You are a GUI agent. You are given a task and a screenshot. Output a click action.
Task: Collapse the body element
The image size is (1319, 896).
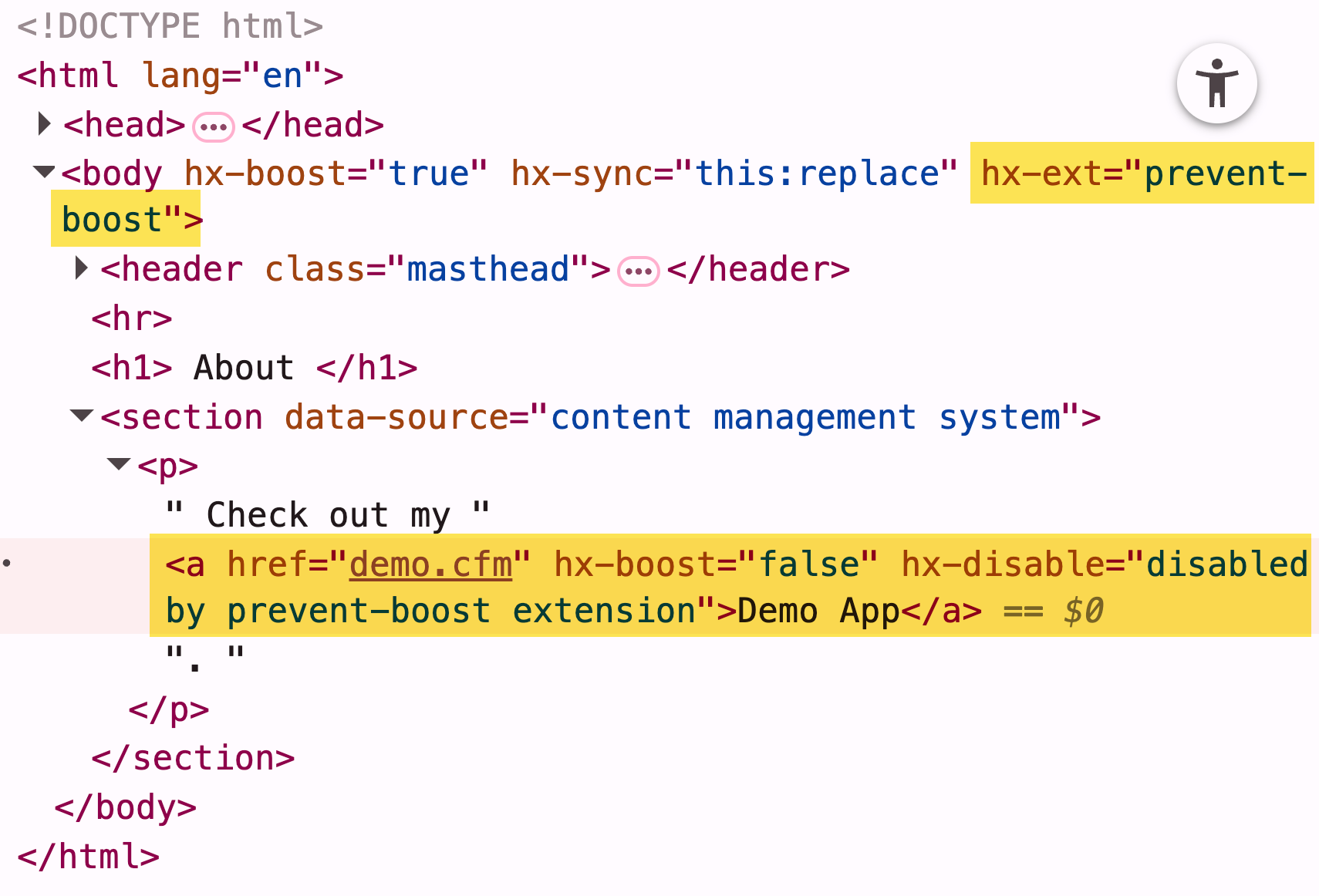[44, 172]
